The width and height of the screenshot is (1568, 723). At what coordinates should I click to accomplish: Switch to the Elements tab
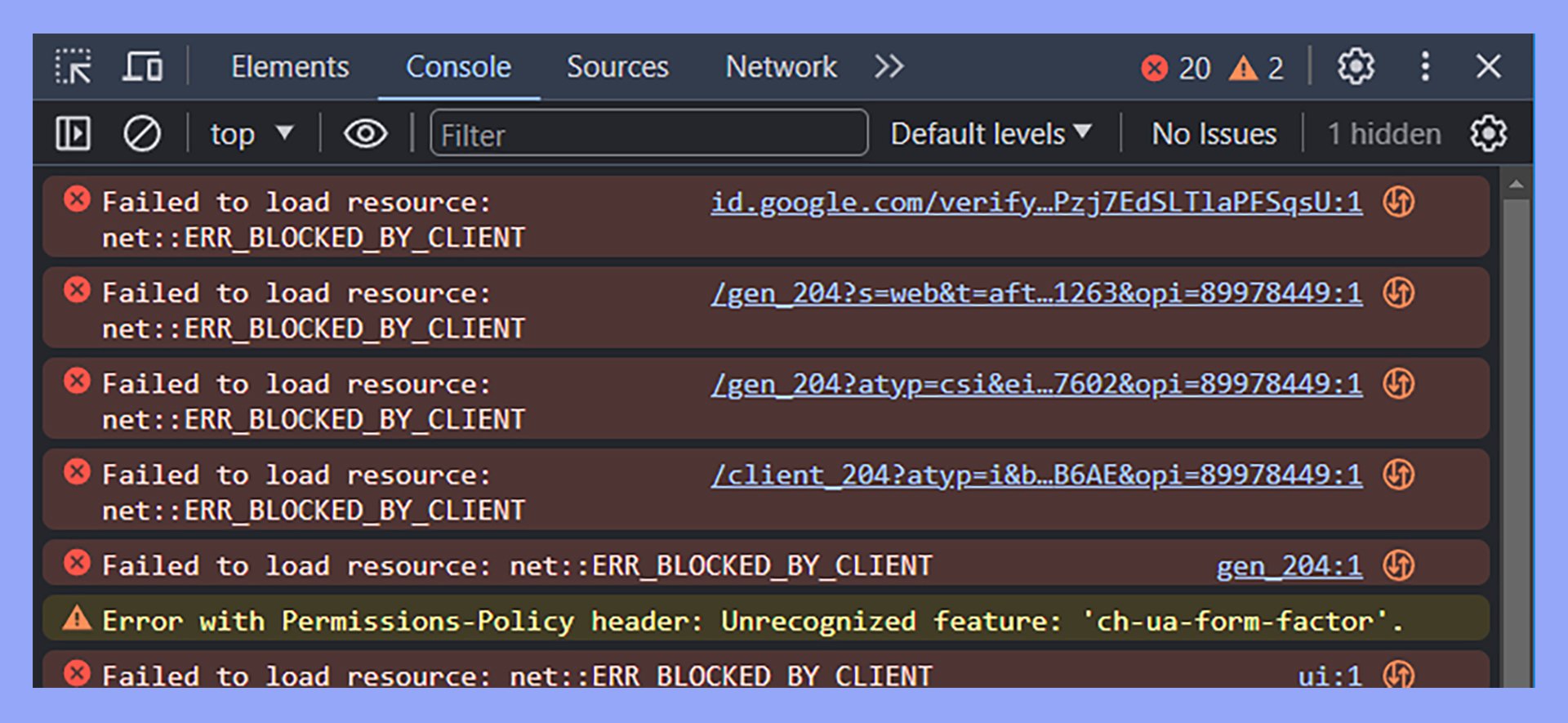coord(290,67)
